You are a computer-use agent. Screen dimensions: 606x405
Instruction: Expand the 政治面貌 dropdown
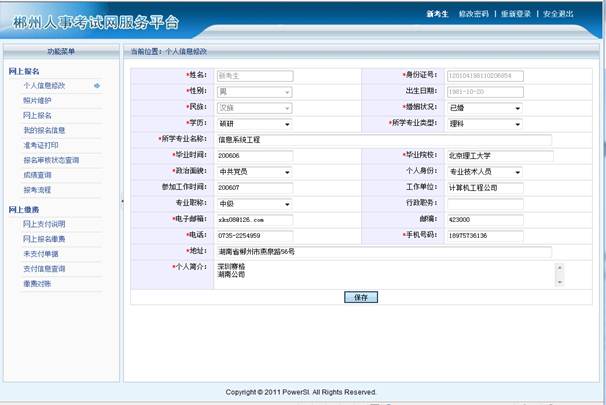point(287,172)
